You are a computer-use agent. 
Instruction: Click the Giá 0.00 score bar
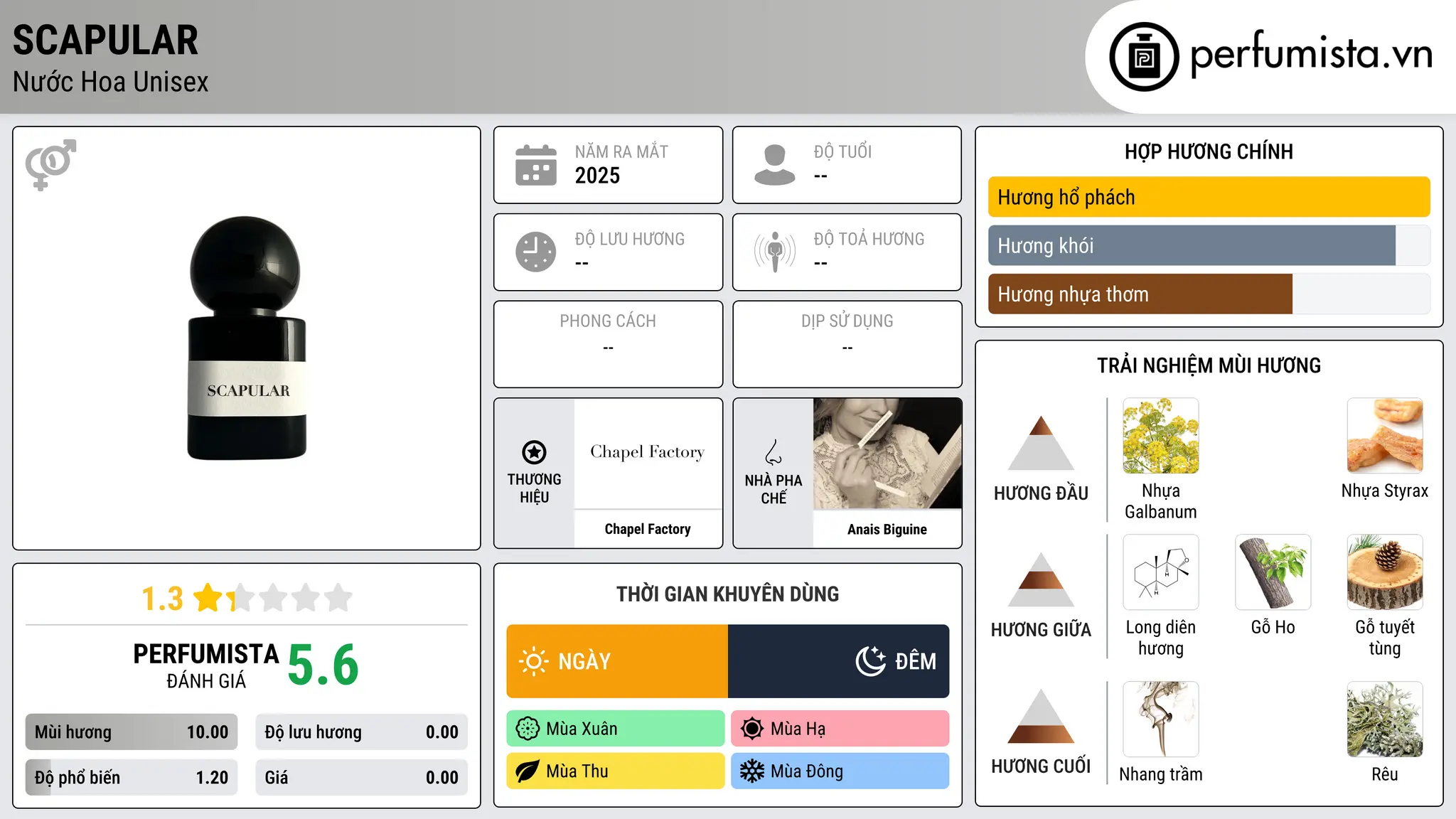[x=362, y=778]
